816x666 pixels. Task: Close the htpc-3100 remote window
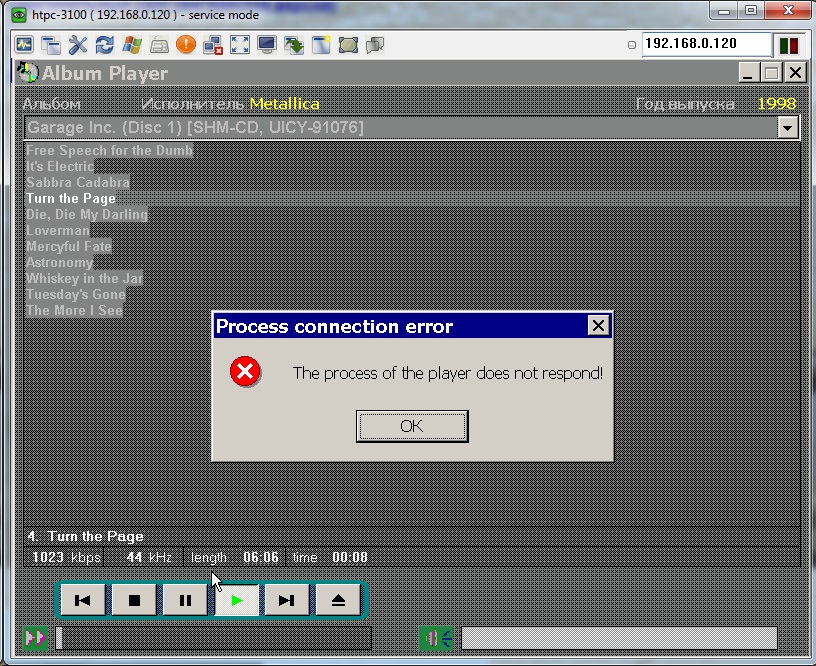[x=789, y=11]
